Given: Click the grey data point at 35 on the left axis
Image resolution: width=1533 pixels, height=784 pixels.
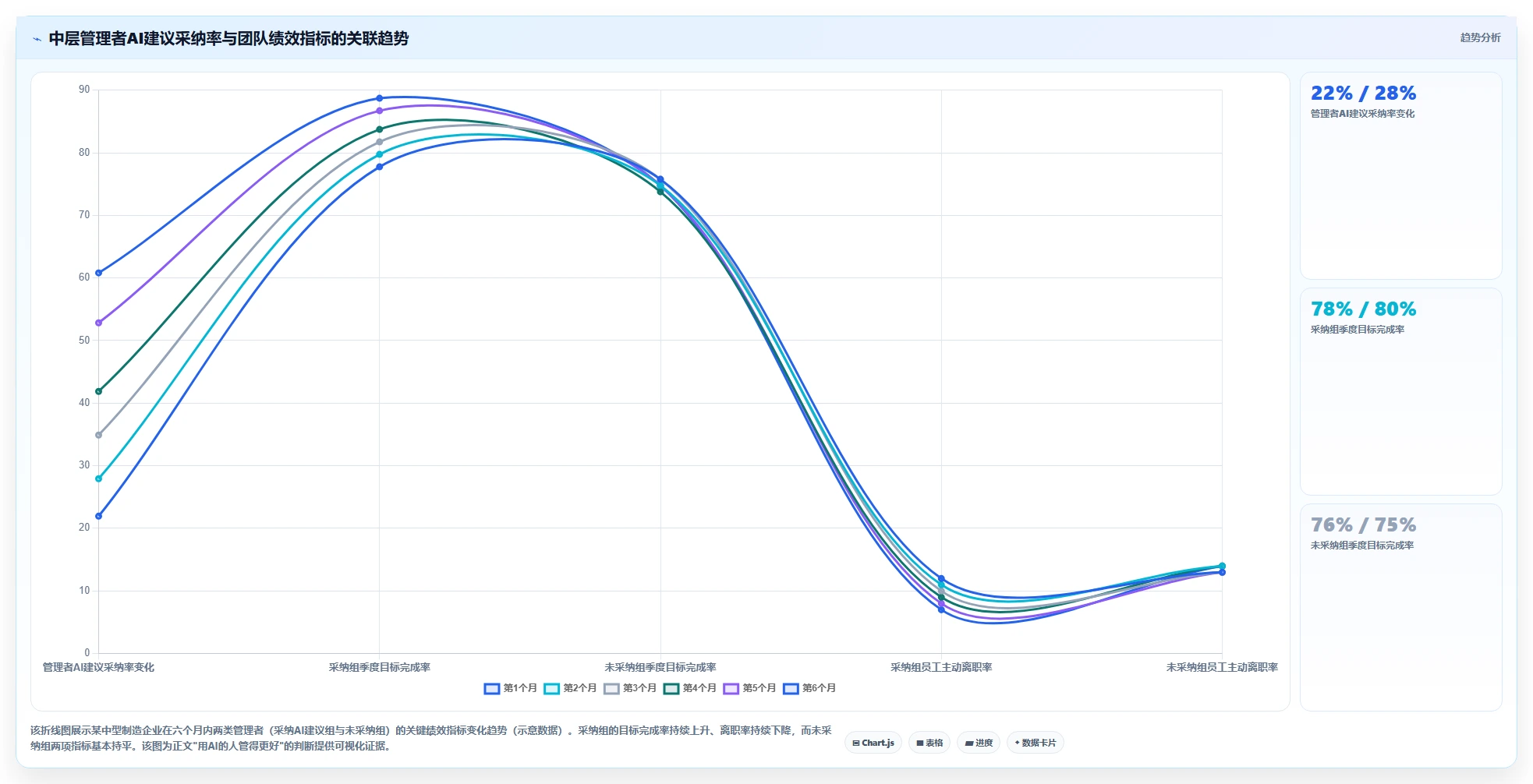Looking at the screenshot, I should click(x=98, y=435).
